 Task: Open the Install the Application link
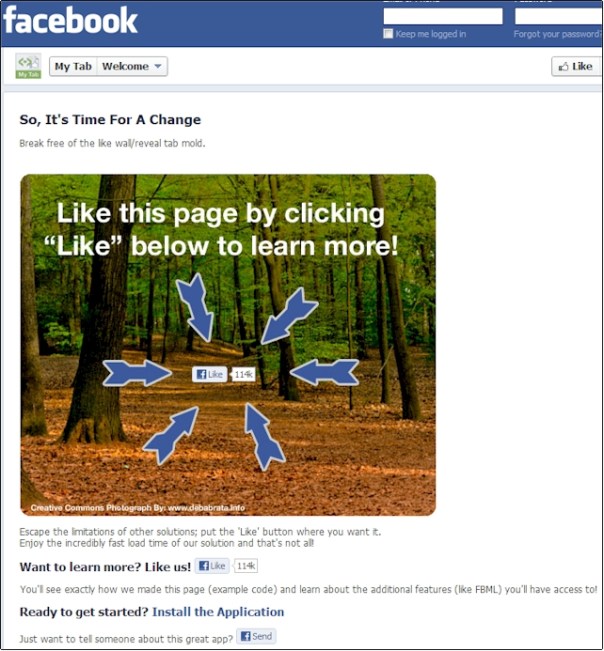(218, 612)
